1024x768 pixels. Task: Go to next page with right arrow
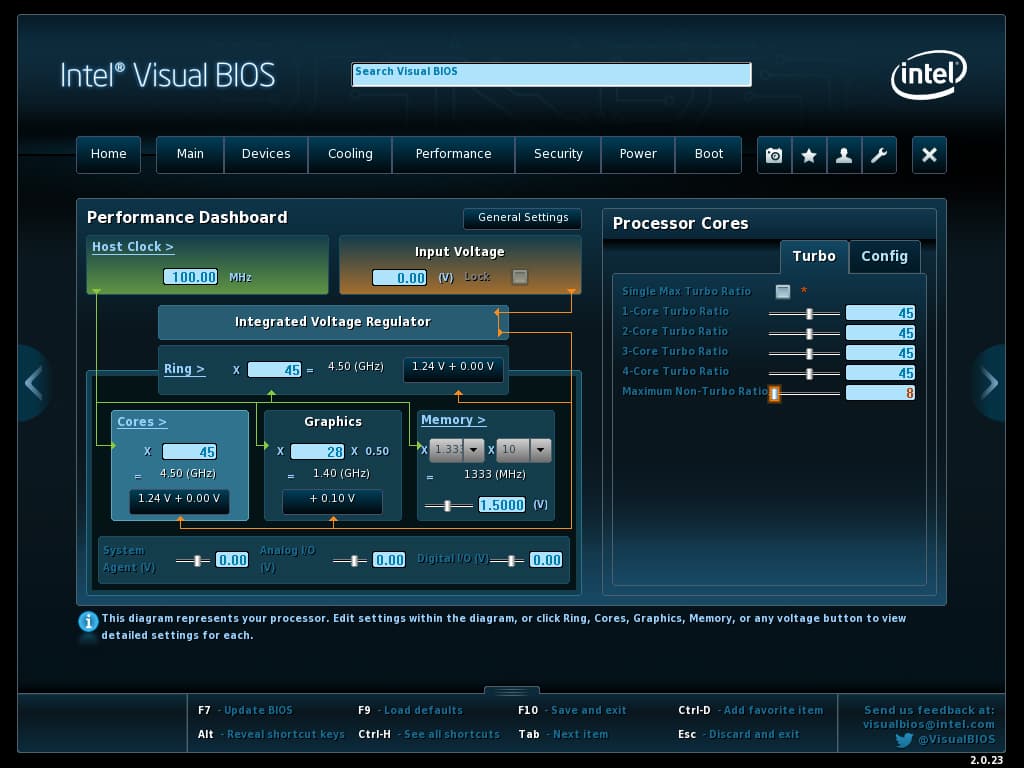tap(989, 383)
